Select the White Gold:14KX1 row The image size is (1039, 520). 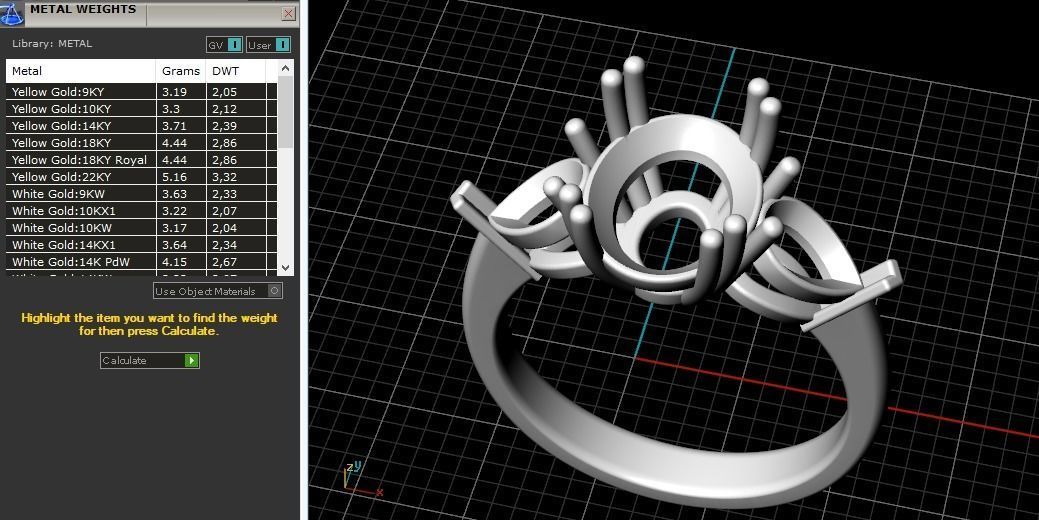[x=141, y=244]
